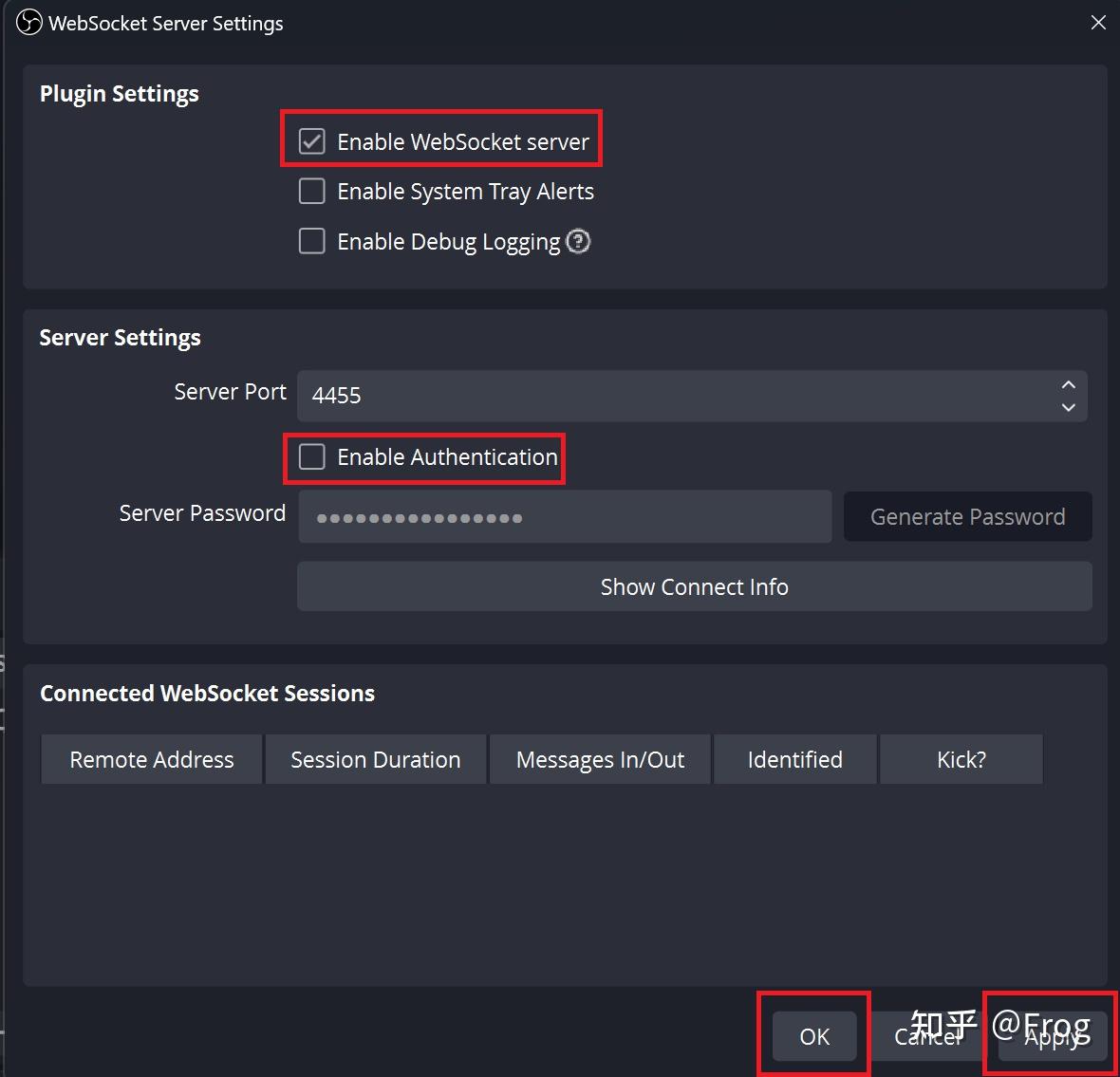The image size is (1120, 1077).
Task: Uncheck Enable WebSocket server checkbox
Action: pos(311,141)
